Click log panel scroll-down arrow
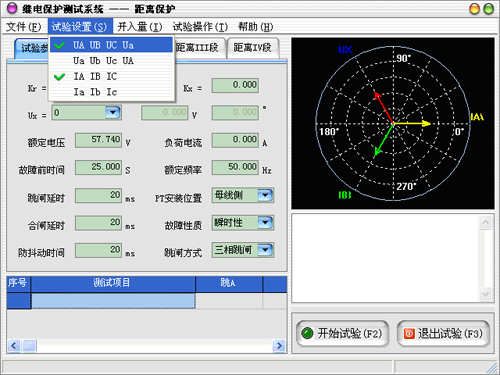The width and height of the screenshot is (500, 375). [x=485, y=294]
